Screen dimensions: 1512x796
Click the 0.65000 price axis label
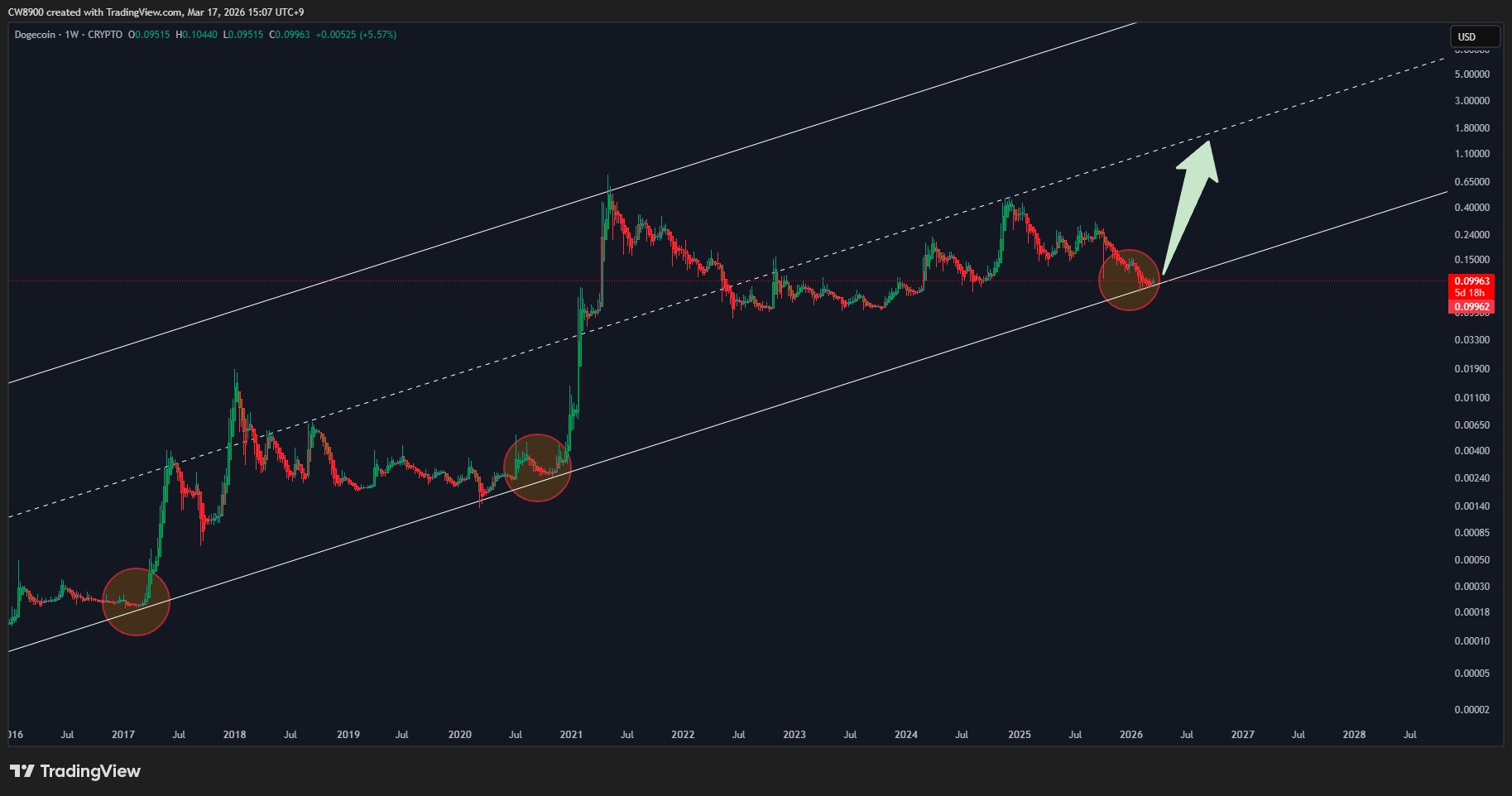point(1472,182)
